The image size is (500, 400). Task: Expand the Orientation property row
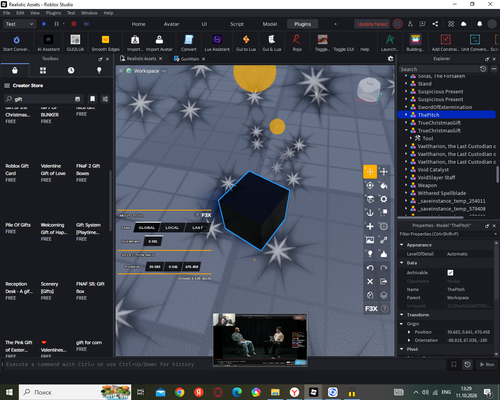coord(409,340)
